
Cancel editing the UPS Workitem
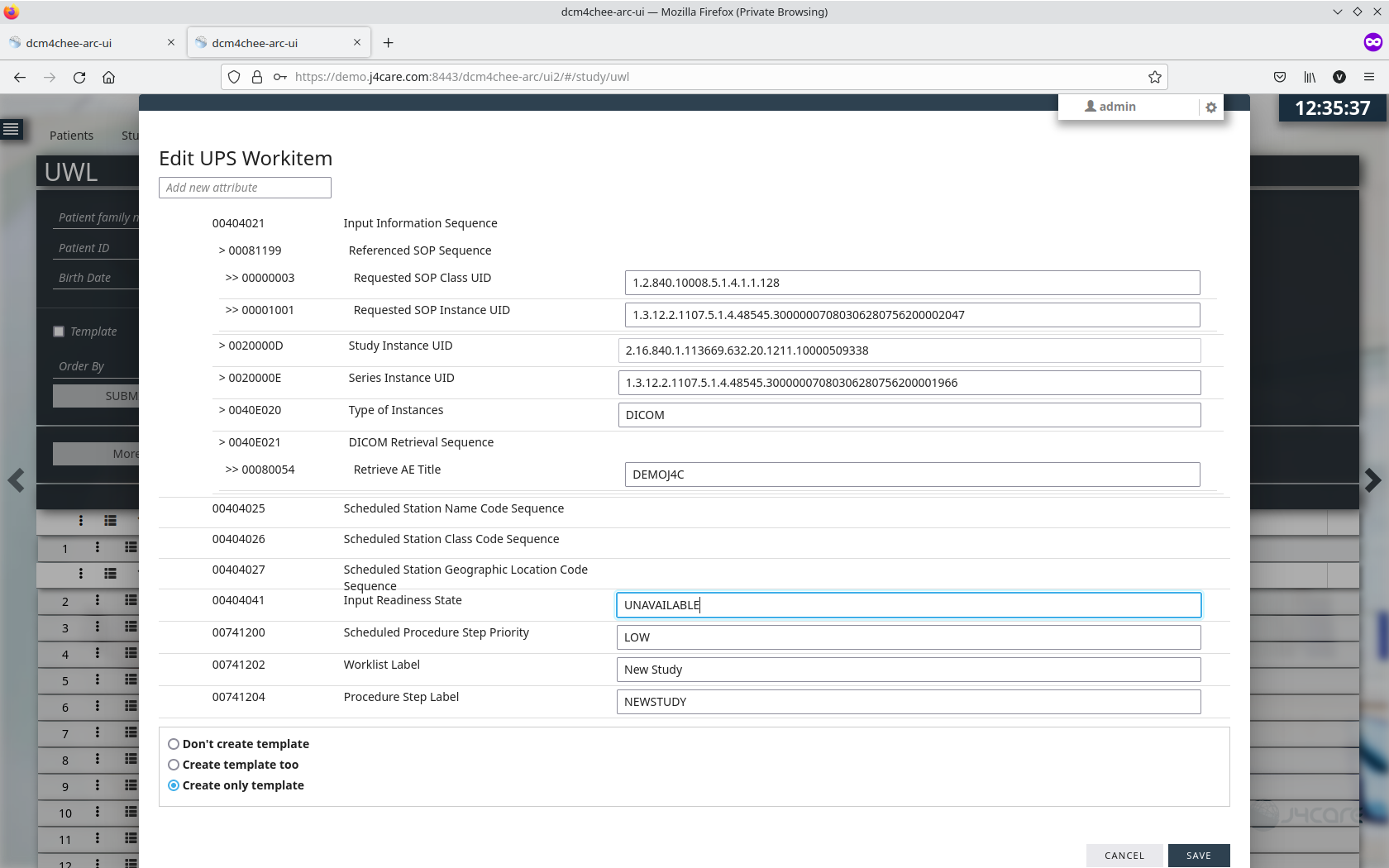tap(1124, 856)
